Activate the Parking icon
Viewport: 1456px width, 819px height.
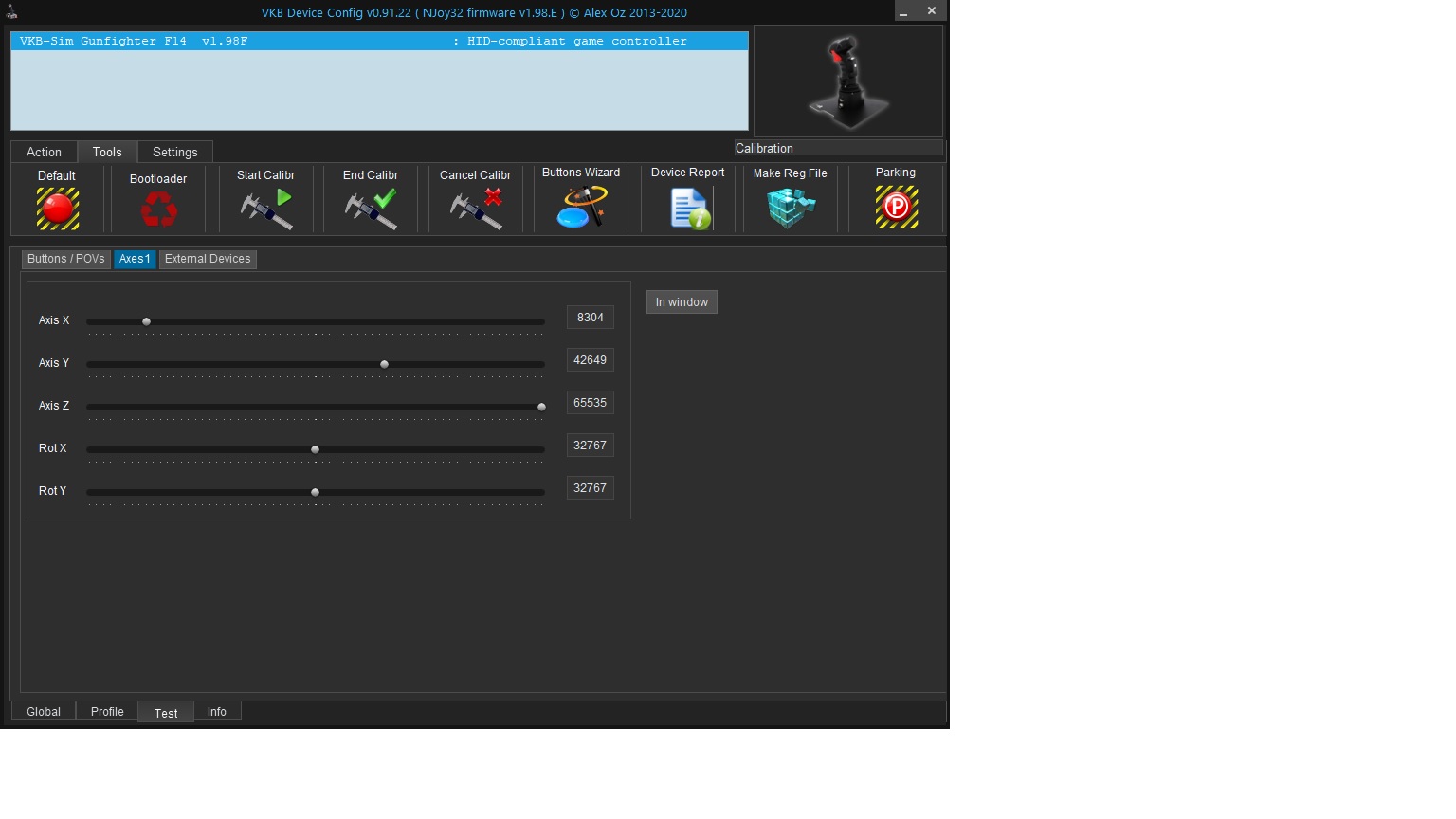[x=897, y=207]
